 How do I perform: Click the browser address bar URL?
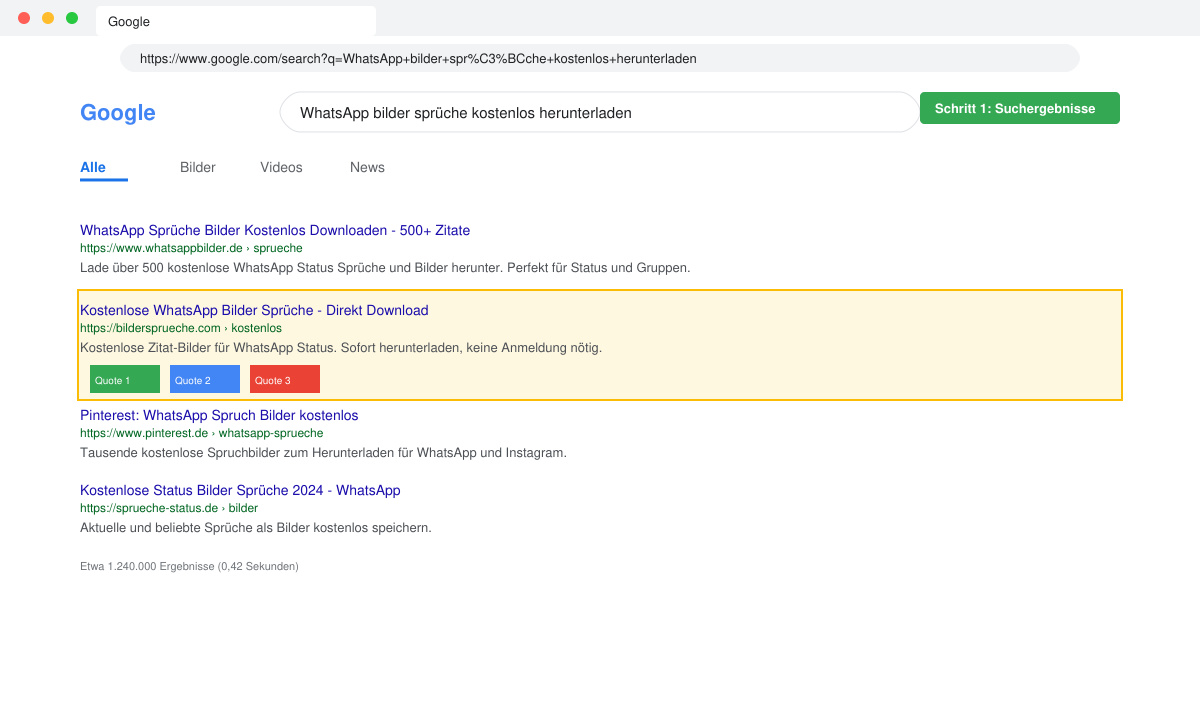(600, 58)
